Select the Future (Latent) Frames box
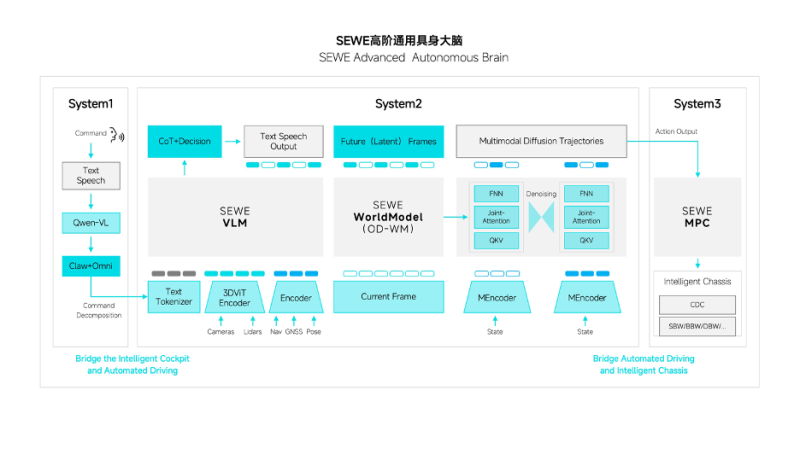Screen dimensions: 800x449 point(388,141)
